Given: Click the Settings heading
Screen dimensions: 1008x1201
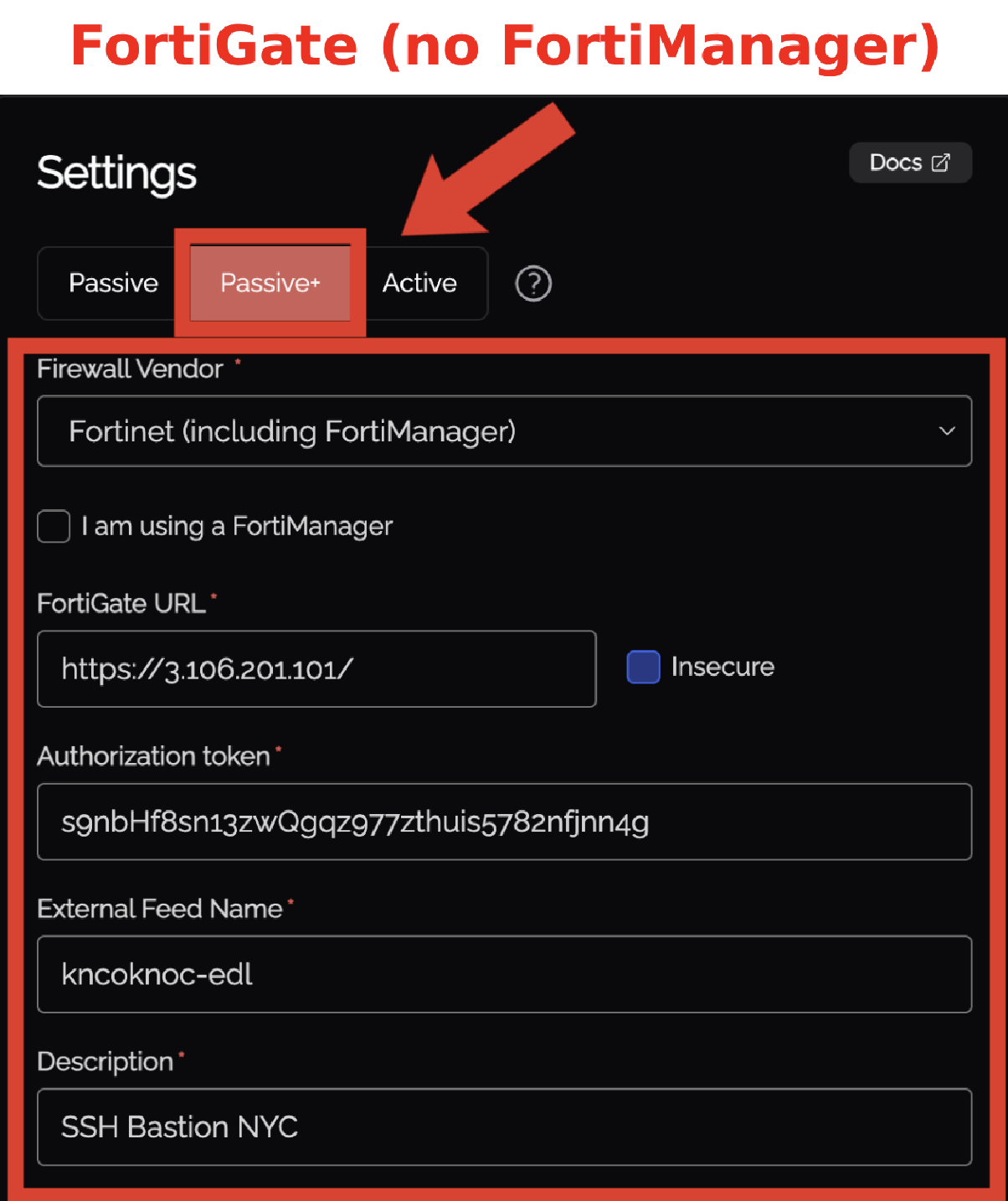Looking at the screenshot, I should pos(116,173).
